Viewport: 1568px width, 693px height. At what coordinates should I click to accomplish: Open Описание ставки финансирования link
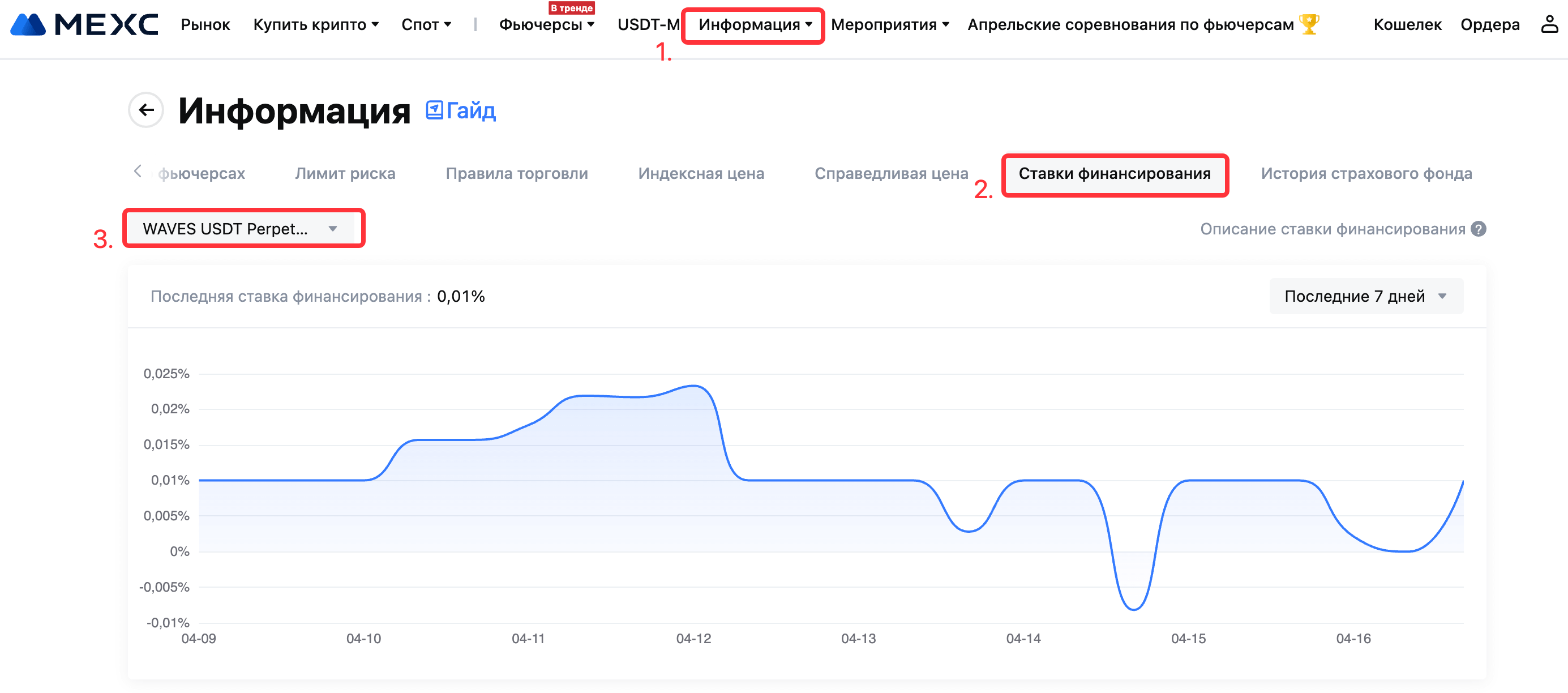point(1332,229)
